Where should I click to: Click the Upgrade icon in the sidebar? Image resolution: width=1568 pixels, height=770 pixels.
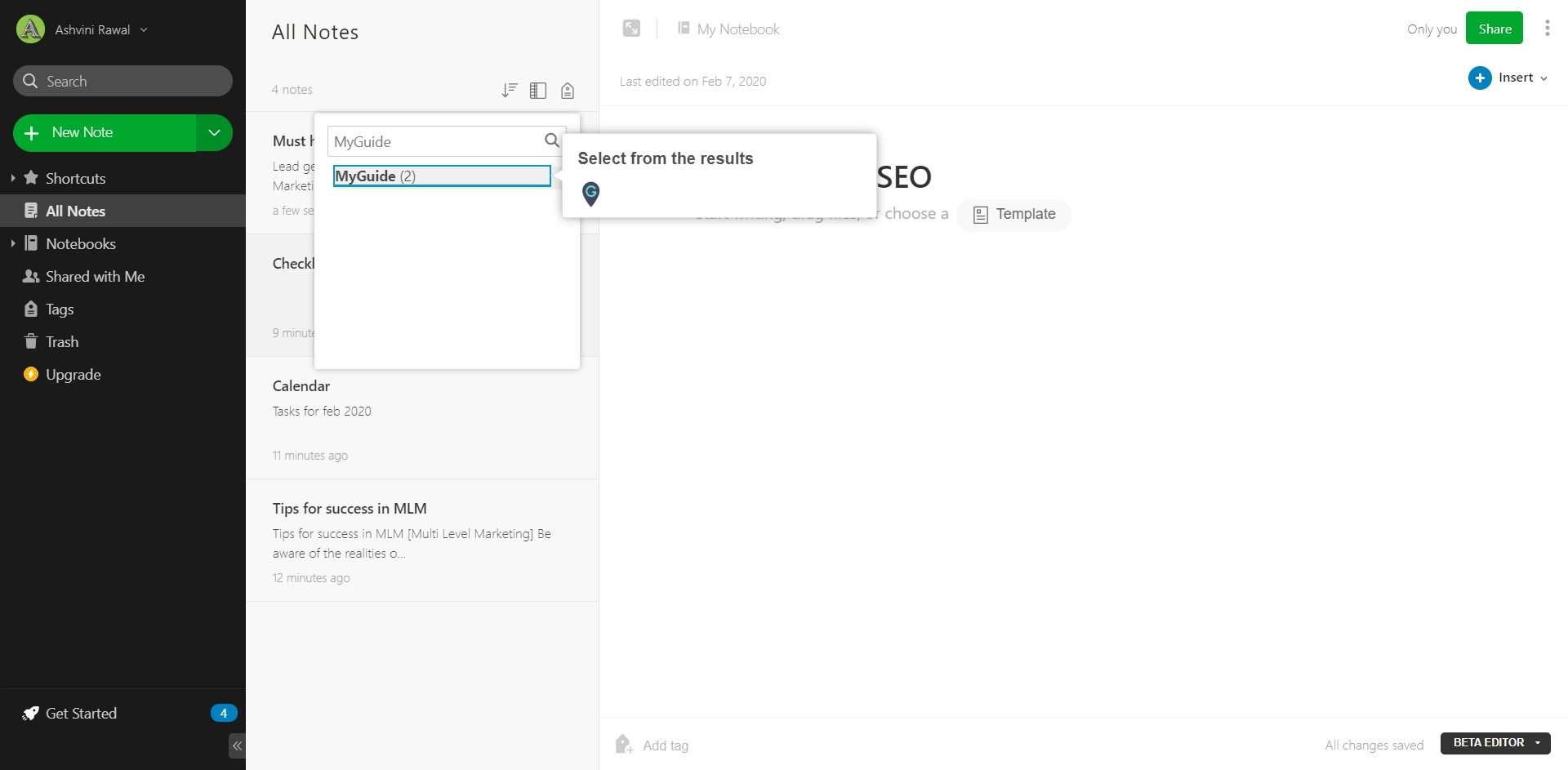tap(30, 374)
